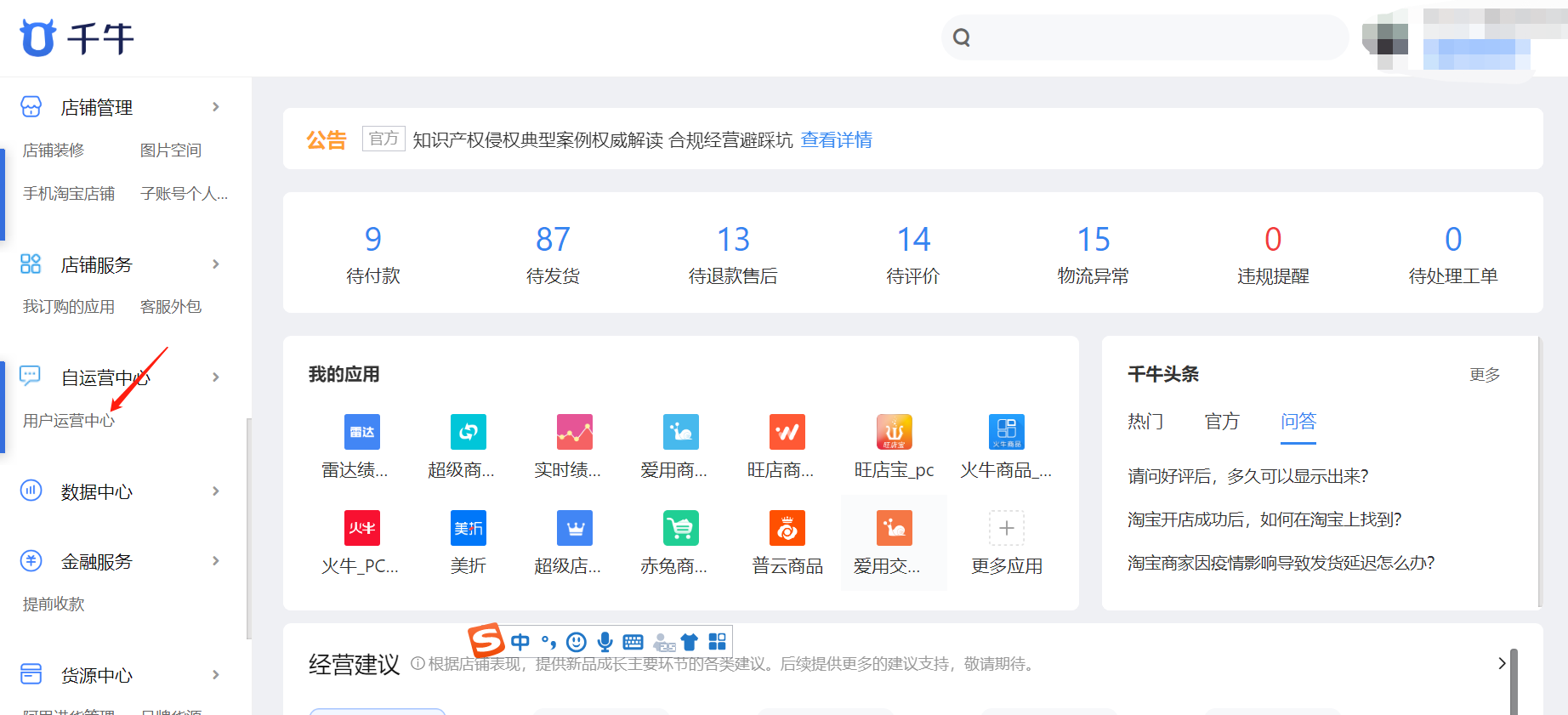Open 待处理工单 count 0

[x=1453, y=240]
